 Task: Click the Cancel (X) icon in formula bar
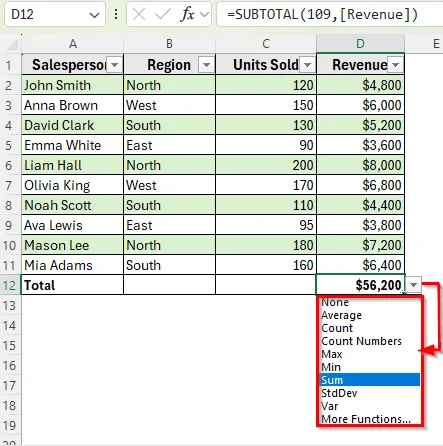coord(138,14)
